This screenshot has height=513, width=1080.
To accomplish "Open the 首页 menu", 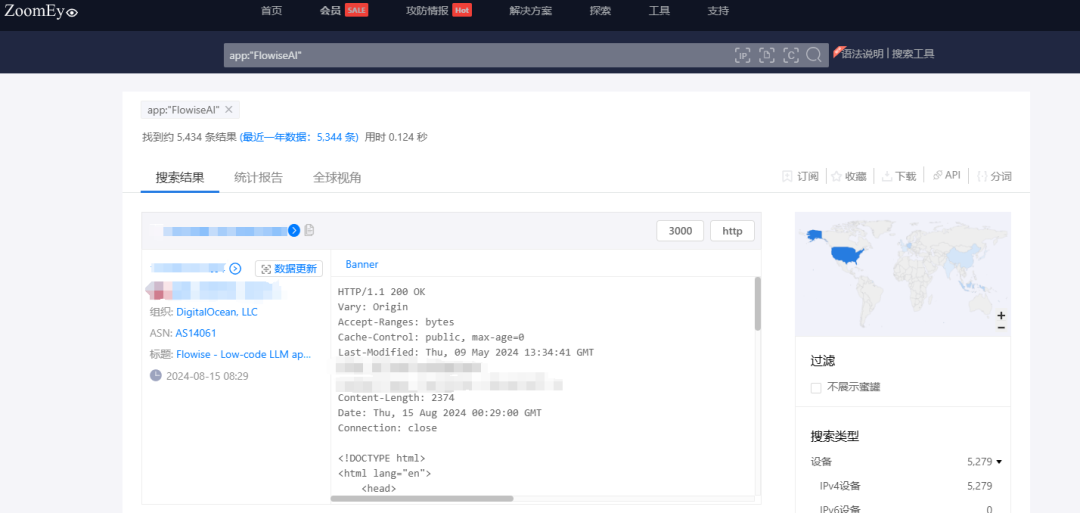I will click(271, 10).
